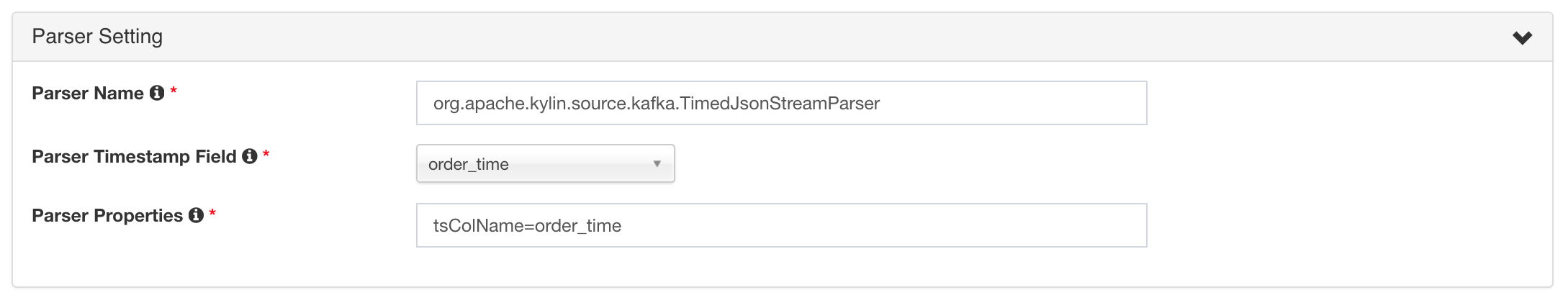1568x308 pixels.
Task: Collapse the Parser Setting panel chevron
Action: tap(1522, 37)
